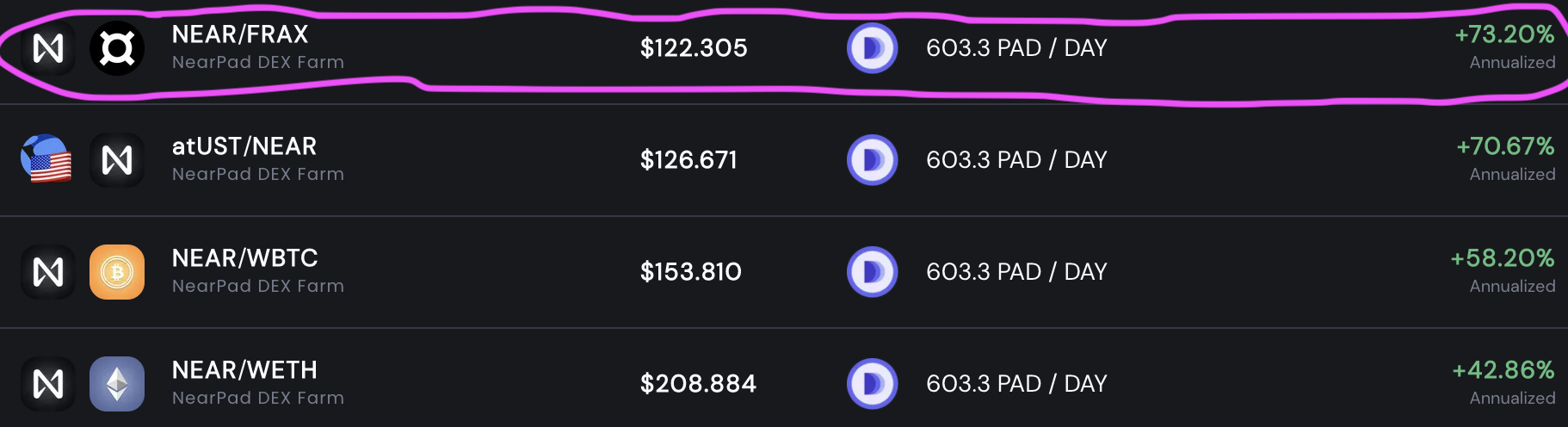Click 603.3 PAD / DAY in atUST/NEAR row
The width and height of the screenshot is (1568, 427).
[1016, 160]
